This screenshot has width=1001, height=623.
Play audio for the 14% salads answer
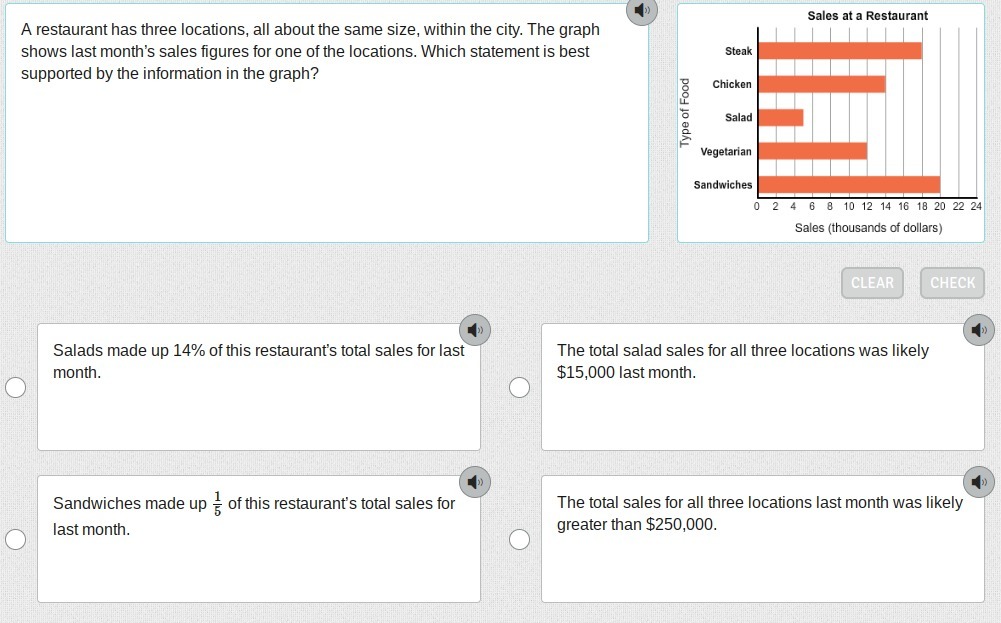(x=474, y=329)
